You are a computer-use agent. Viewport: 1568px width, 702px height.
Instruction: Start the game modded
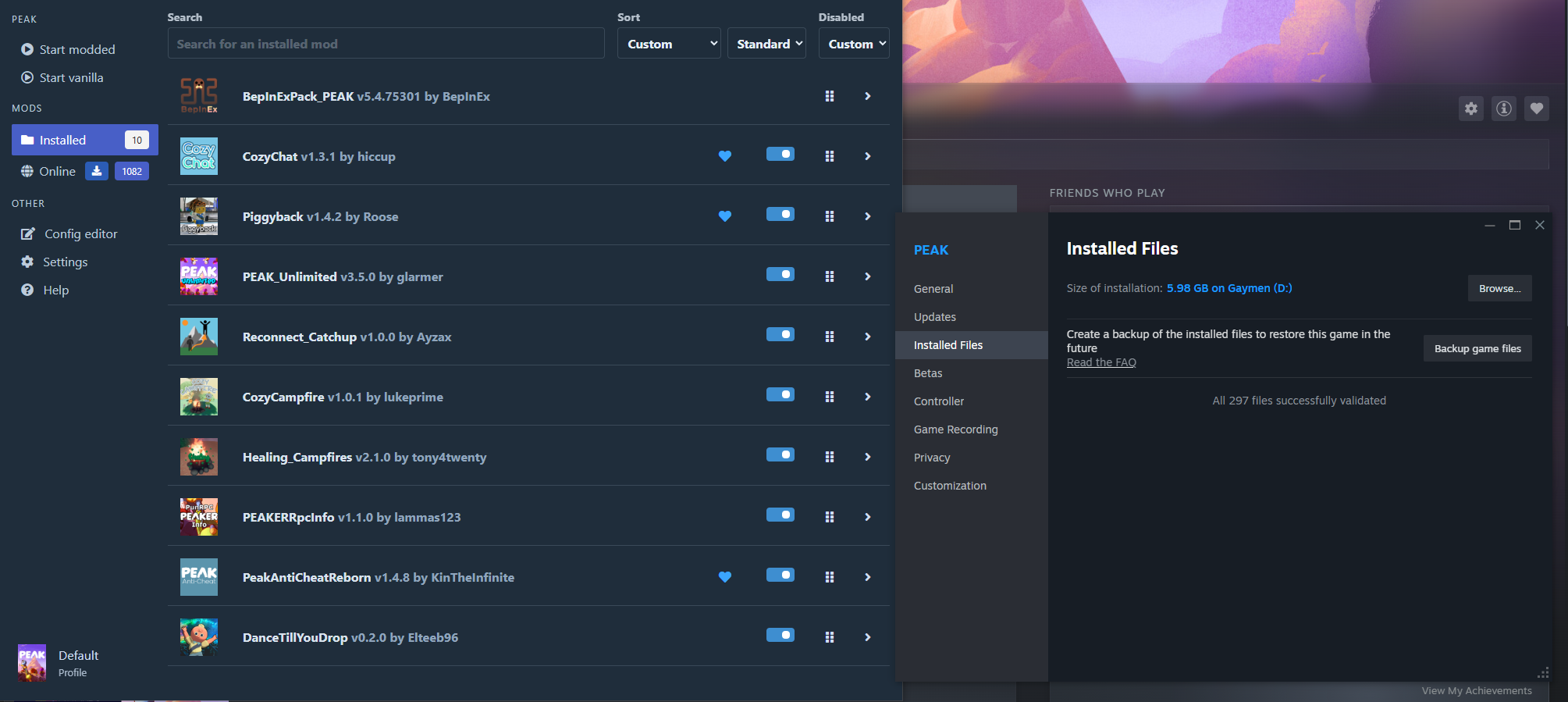click(68, 49)
